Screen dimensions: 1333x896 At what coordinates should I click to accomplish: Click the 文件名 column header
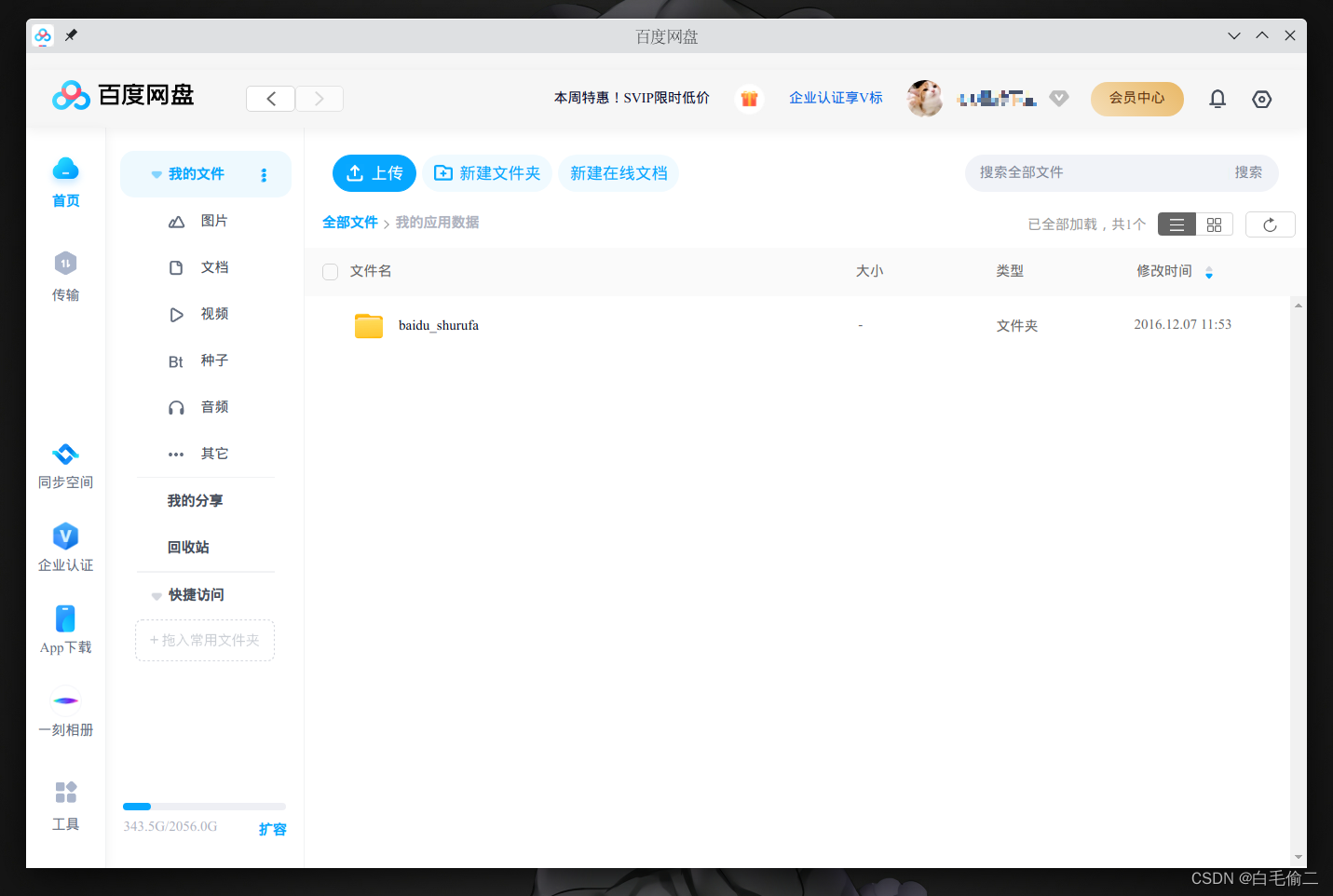click(371, 271)
